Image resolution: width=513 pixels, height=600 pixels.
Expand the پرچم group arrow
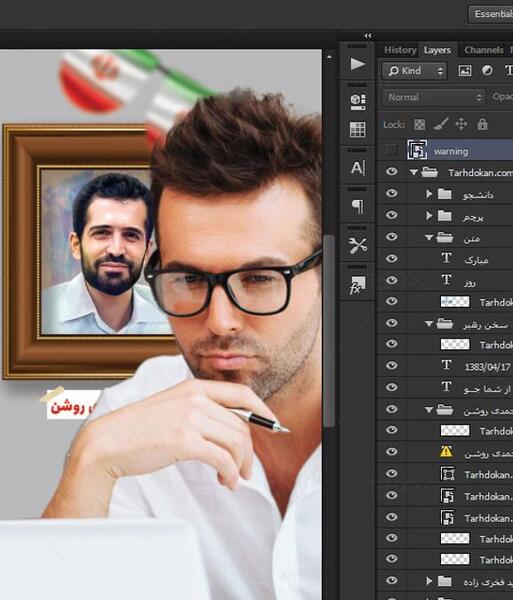pyautogui.click(x=429, y=216)
